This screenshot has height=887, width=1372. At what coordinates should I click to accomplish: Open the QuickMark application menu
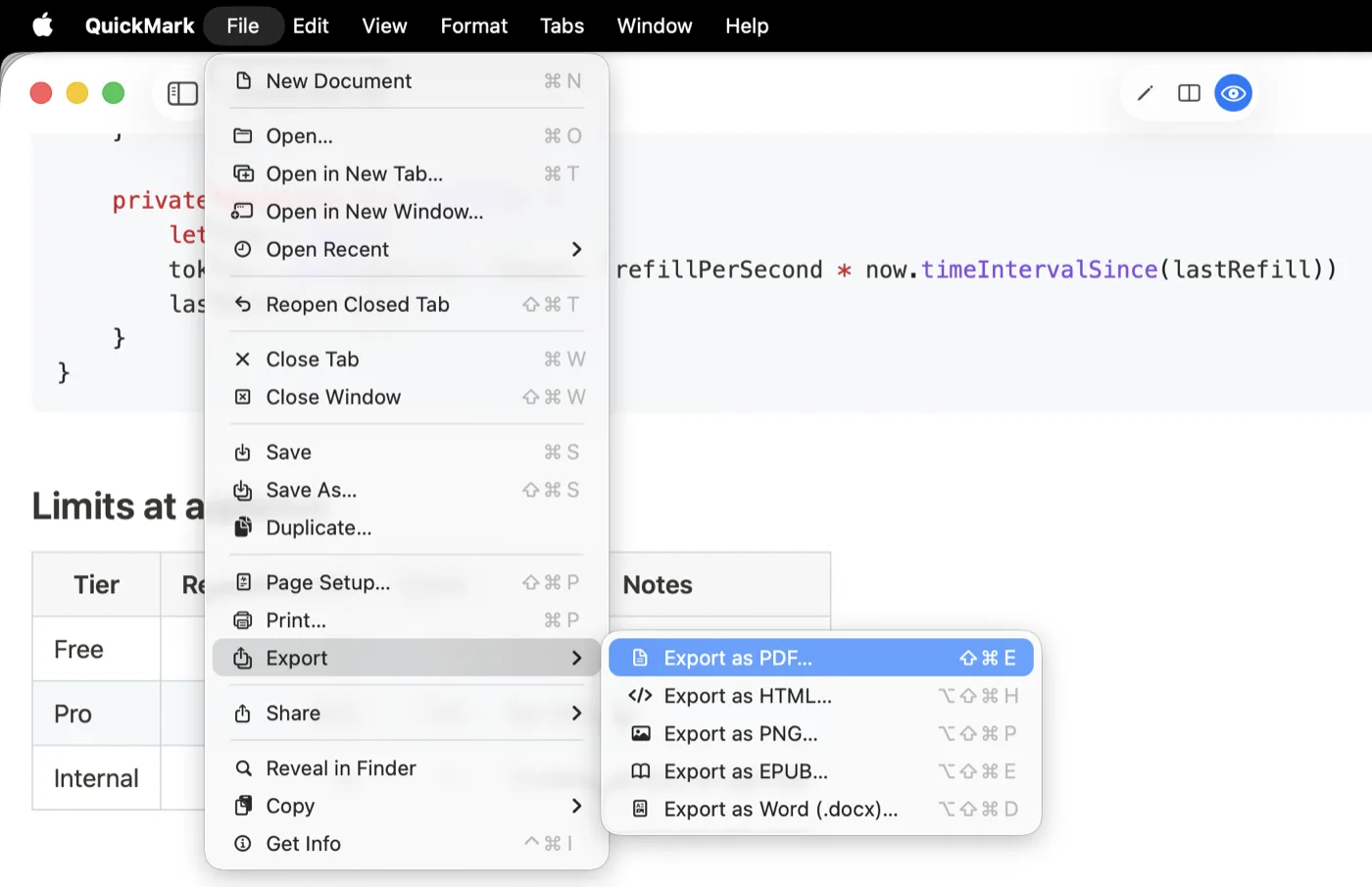click(139, 25)
